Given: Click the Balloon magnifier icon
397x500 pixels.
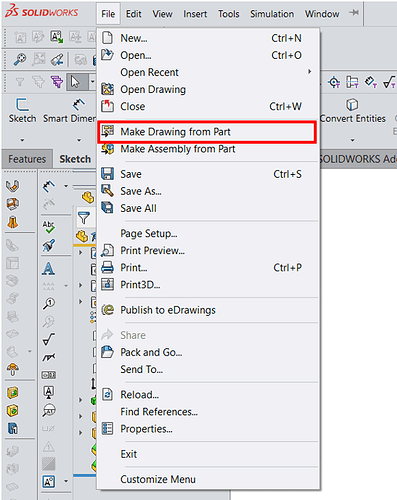Looking at the screenshot, I should tap(49, 303).
